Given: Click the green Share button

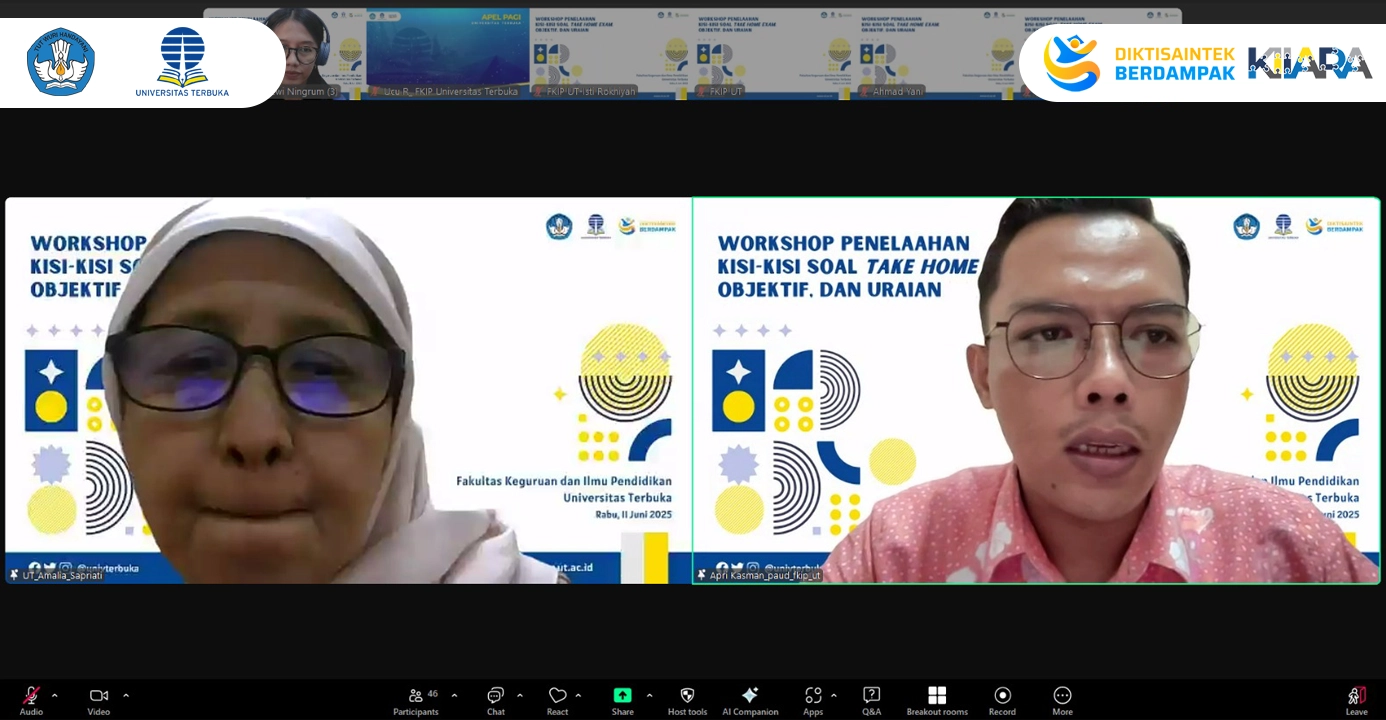Looking at the screenshot, I should tap(622, 695).
